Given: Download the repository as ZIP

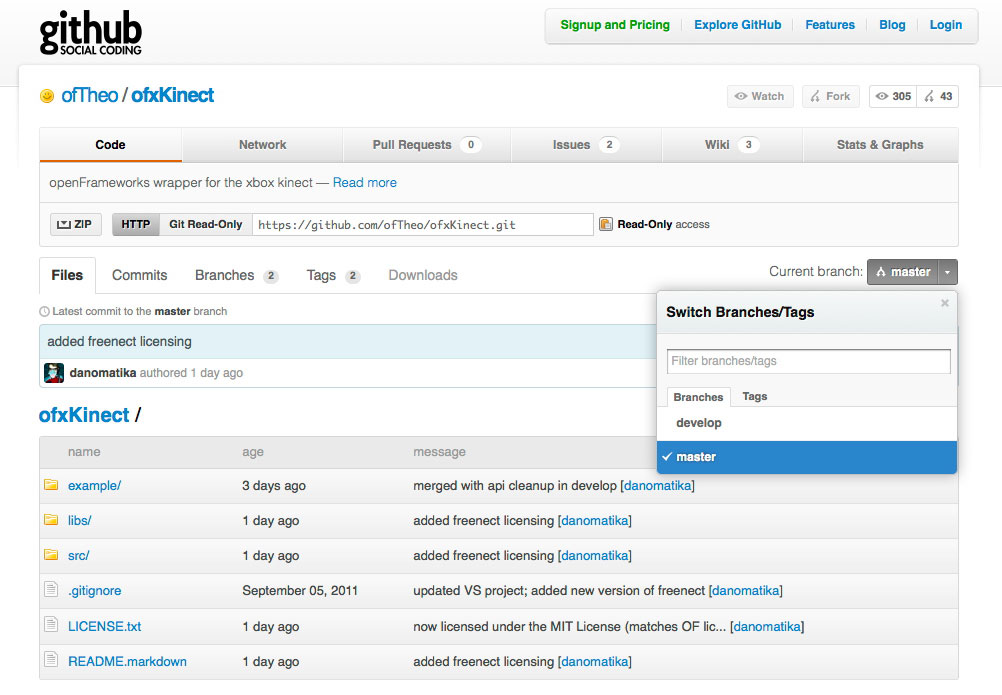Looking at the screenshot, I should [x=75, y=224].
